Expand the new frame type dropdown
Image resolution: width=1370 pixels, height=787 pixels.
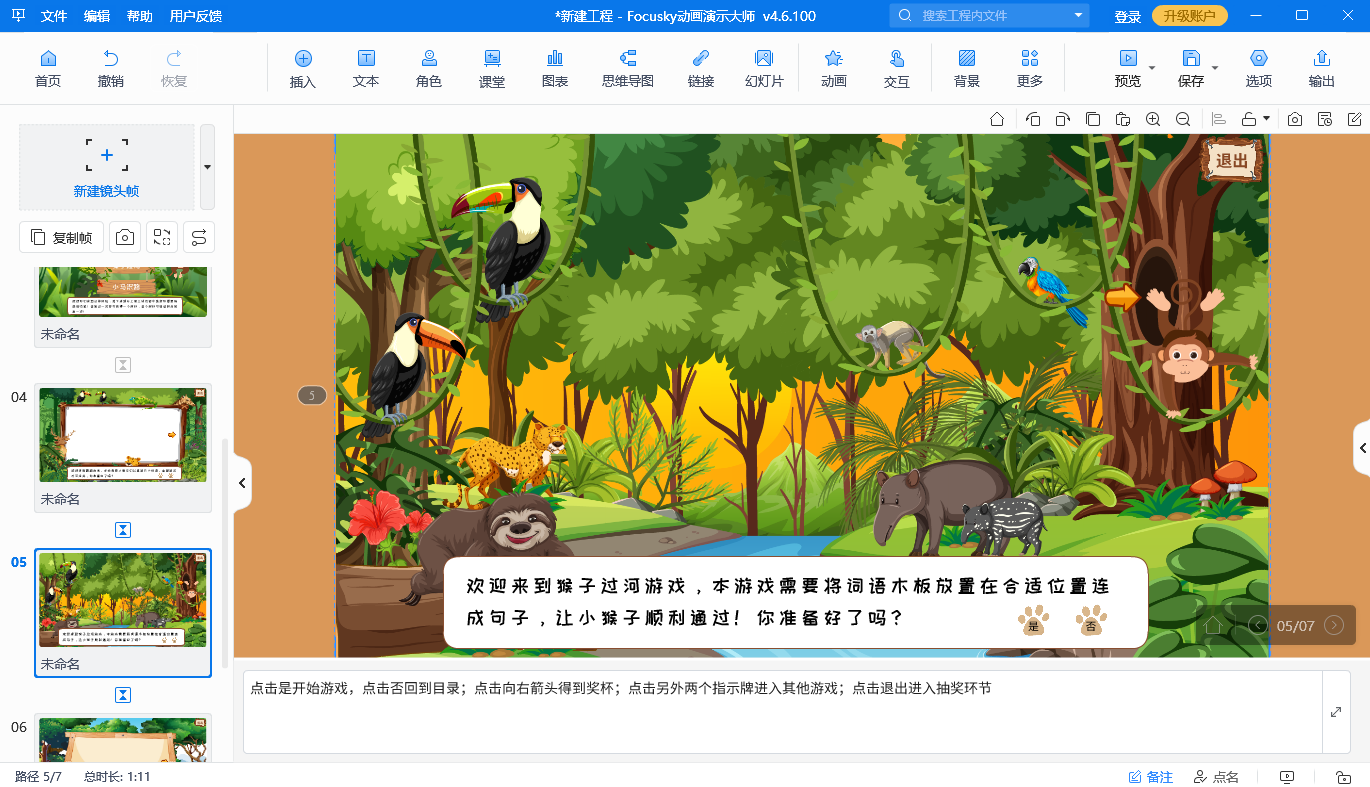pyautogui.click(x=207, y=167)
